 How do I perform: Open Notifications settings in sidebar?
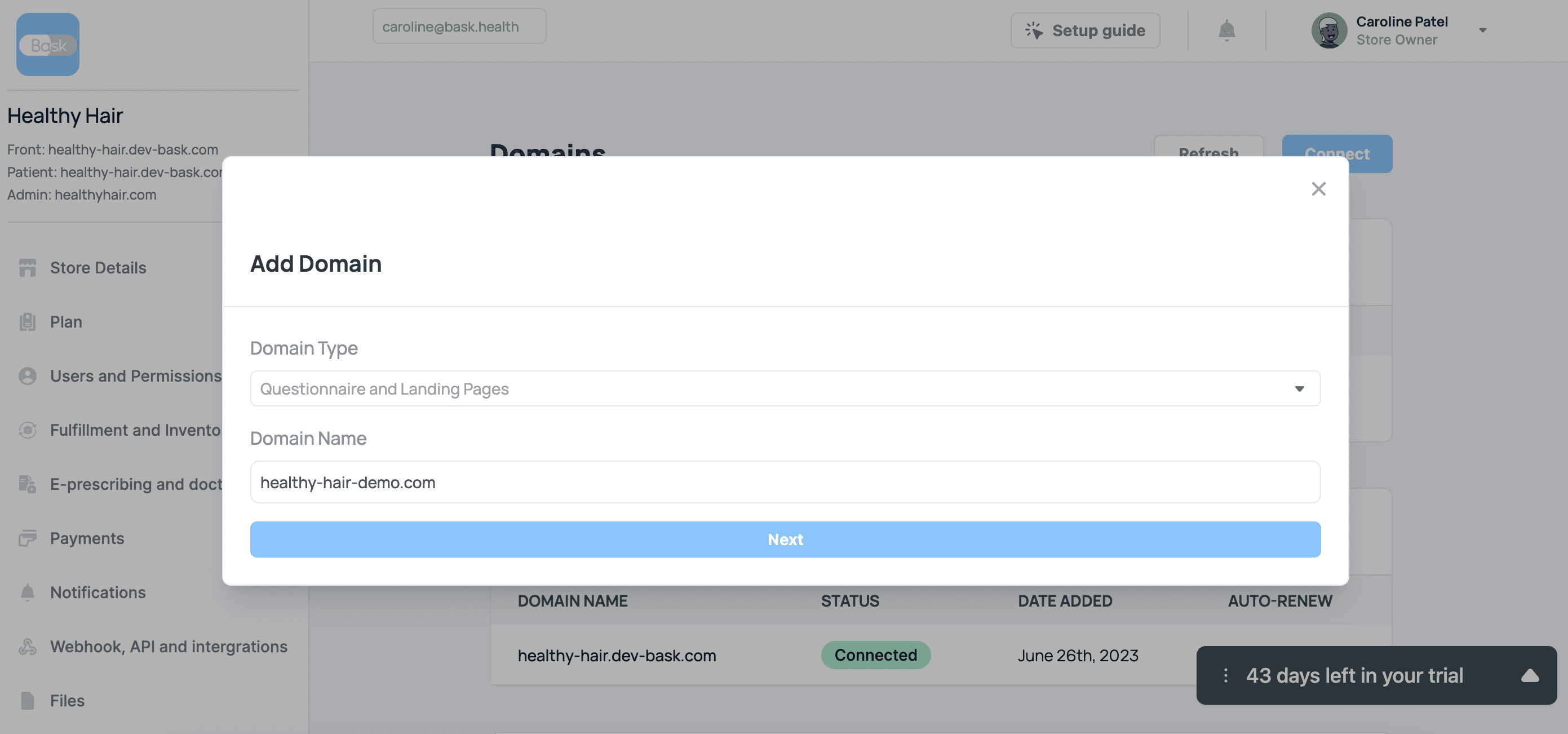(x=98, y=593)
